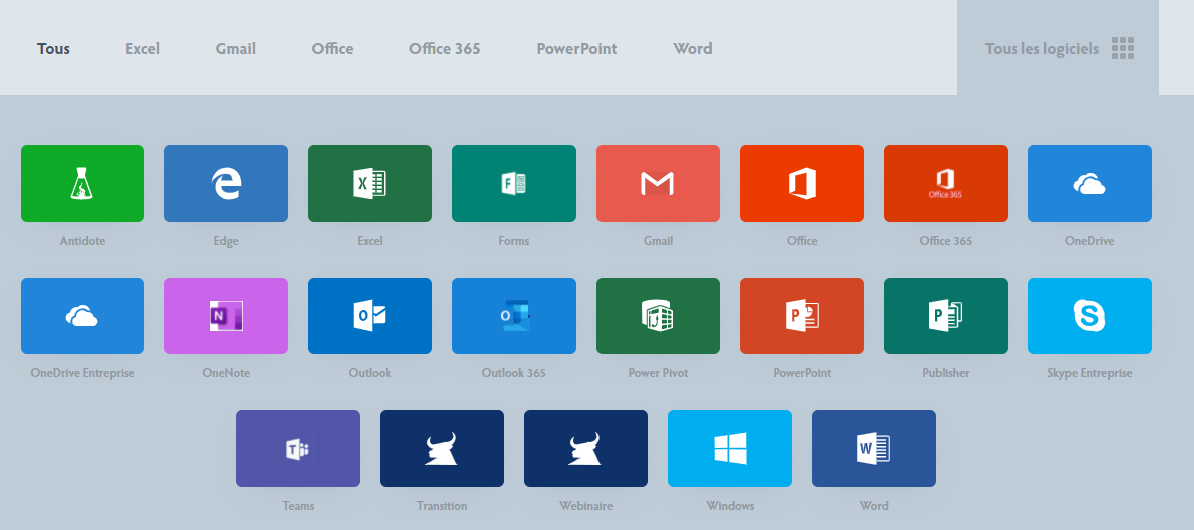Filter by the Word tab
Image resolution: width=1194 pixels, height=530 pixels.
(x=693, y=49)
